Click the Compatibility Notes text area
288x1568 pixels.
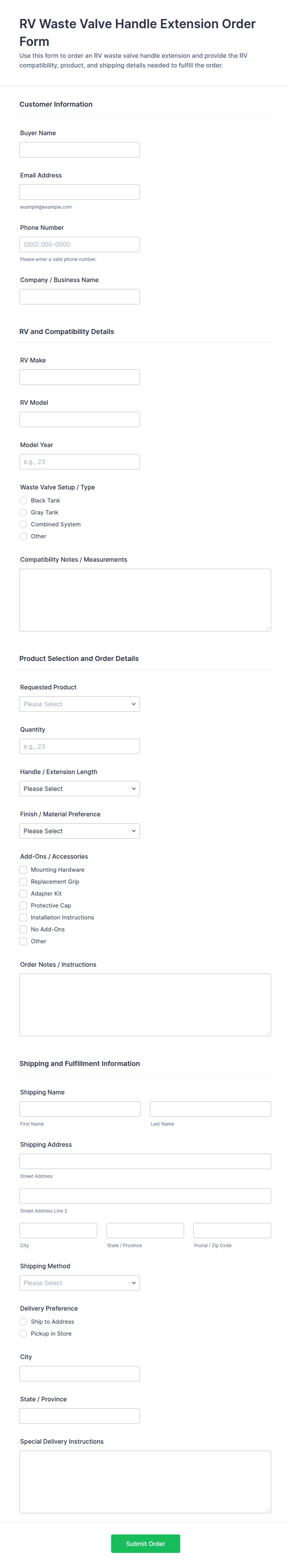[x=145, y=600]
